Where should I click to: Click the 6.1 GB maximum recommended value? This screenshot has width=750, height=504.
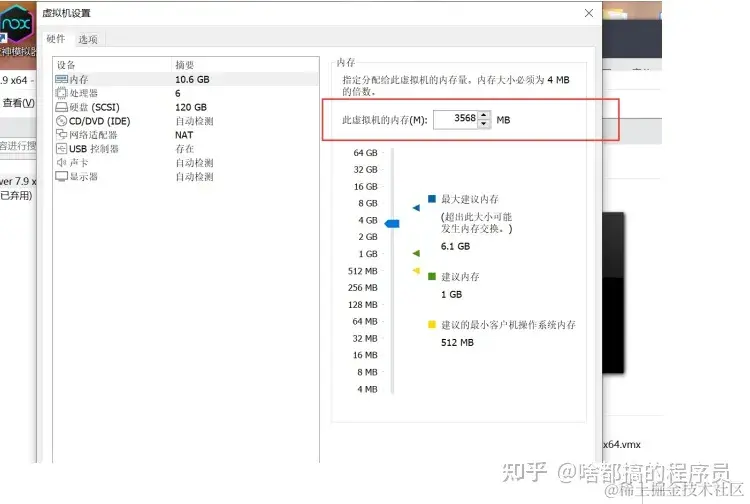click(455, 246)
